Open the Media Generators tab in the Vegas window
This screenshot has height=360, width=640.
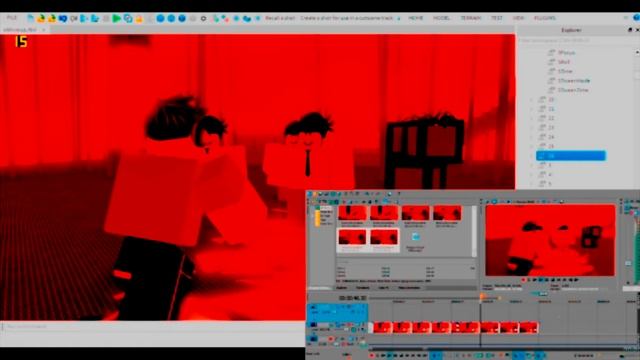[x=409, y=288]
